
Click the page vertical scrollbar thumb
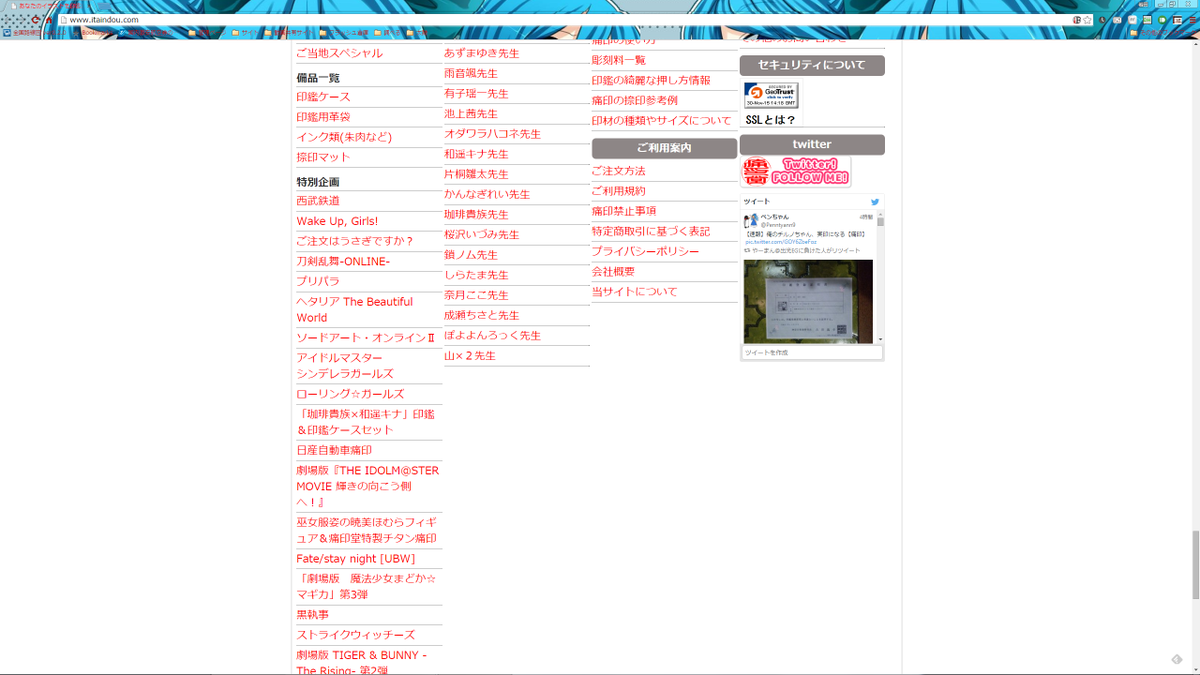point(1194,563)
